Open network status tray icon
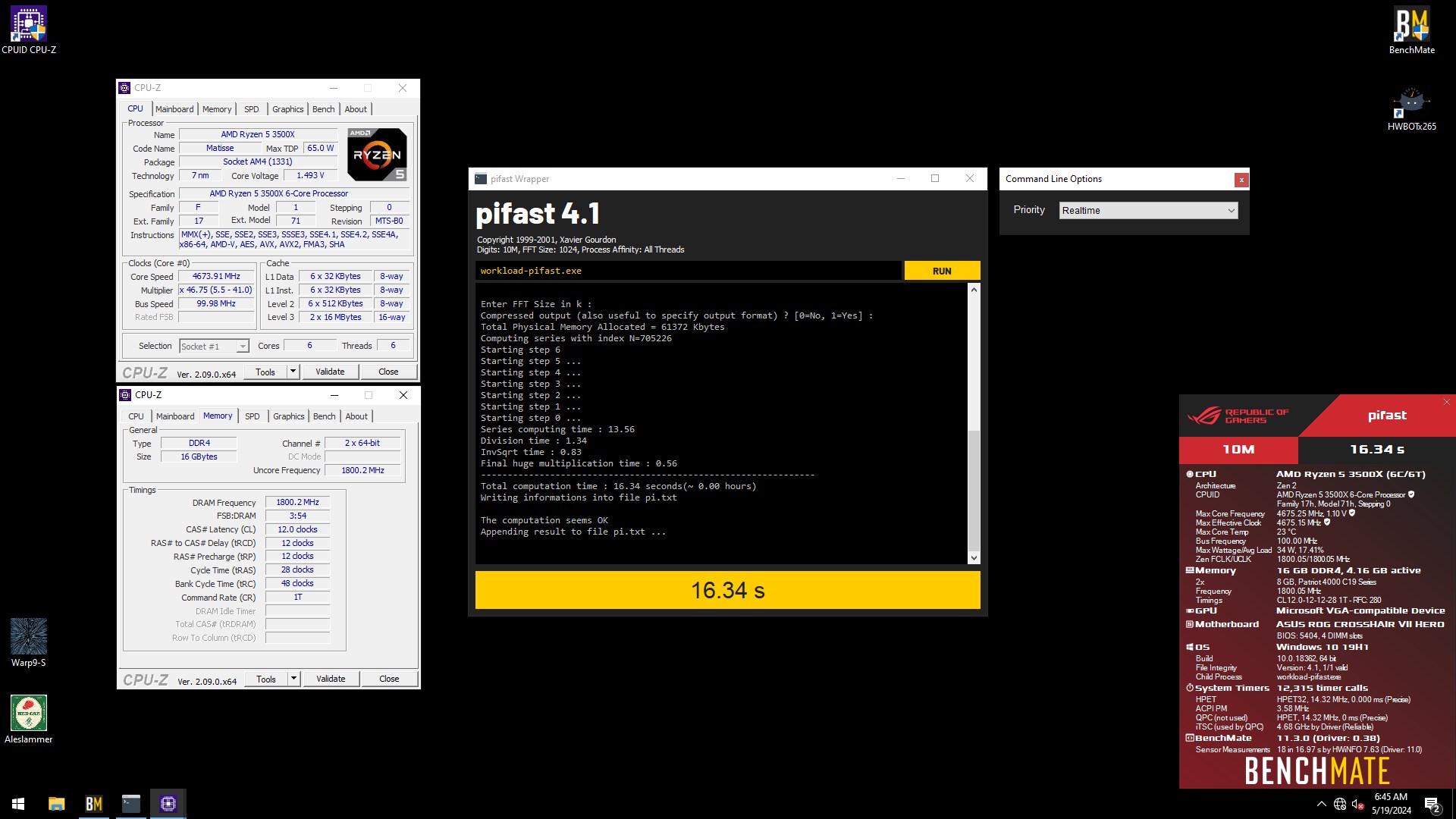Viewport: 1456px width, 819px height. click(1340, 804)
